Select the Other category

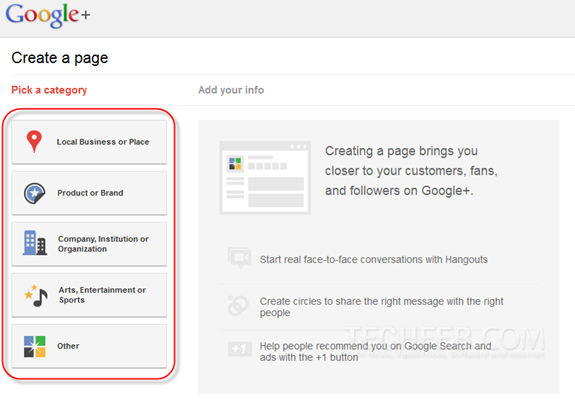[89, 346]
